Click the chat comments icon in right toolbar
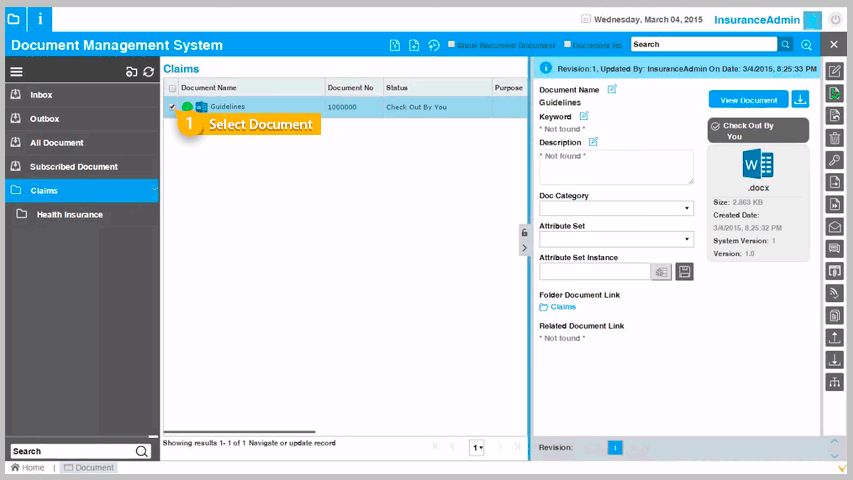Screen dimensions: 853x480 click(x=835, y=249)
